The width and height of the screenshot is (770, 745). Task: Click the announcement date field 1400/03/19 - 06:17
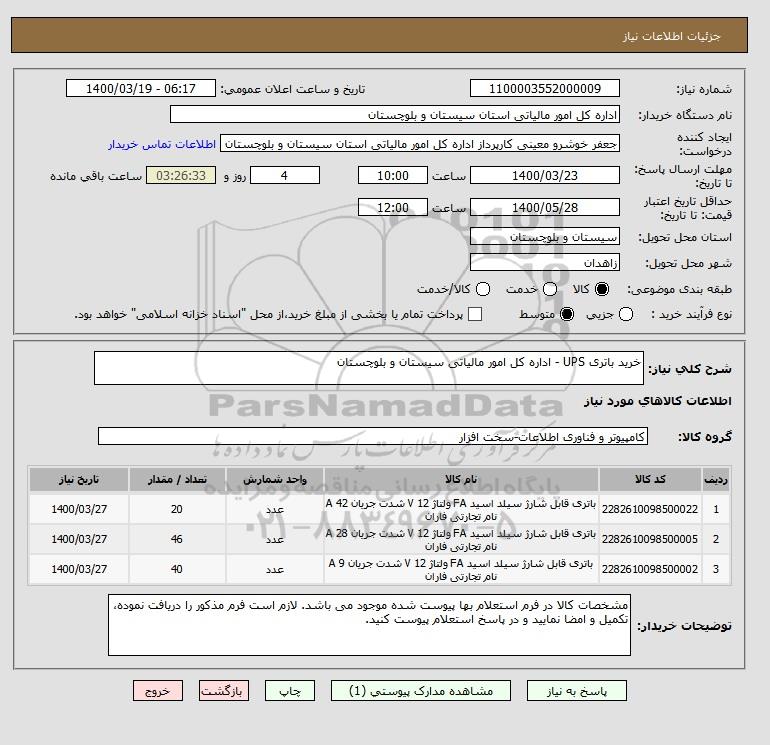coord(140,88)
